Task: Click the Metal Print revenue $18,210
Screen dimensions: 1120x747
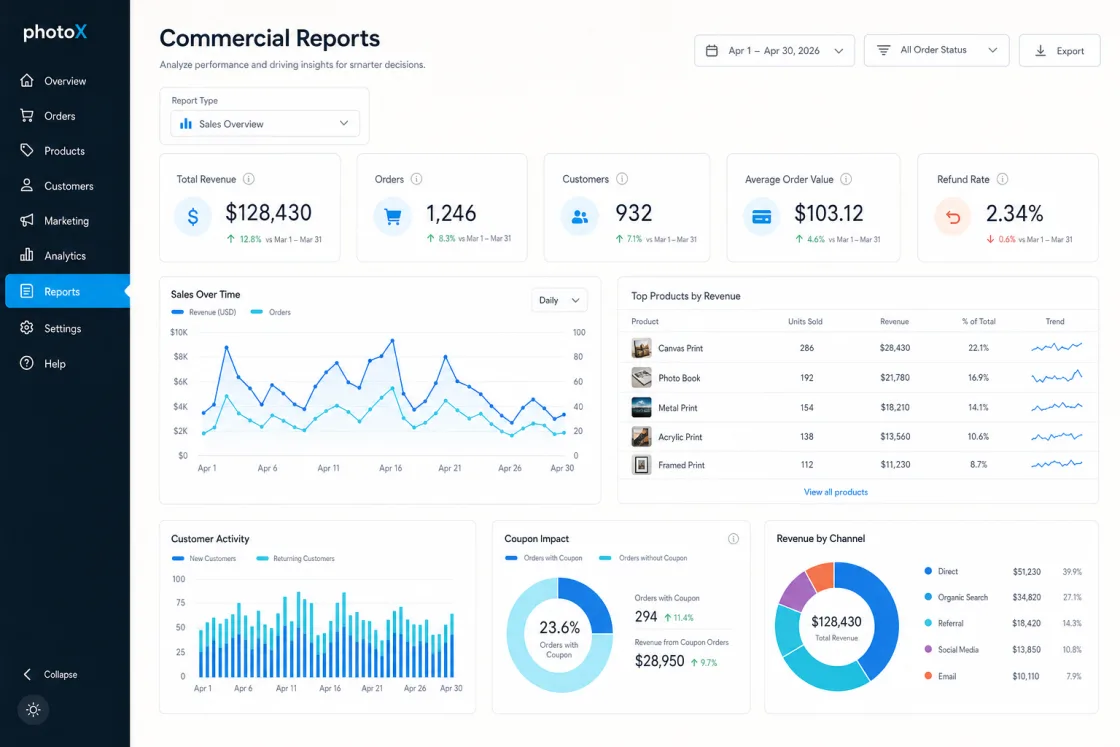Action: (x=895, y=408)
